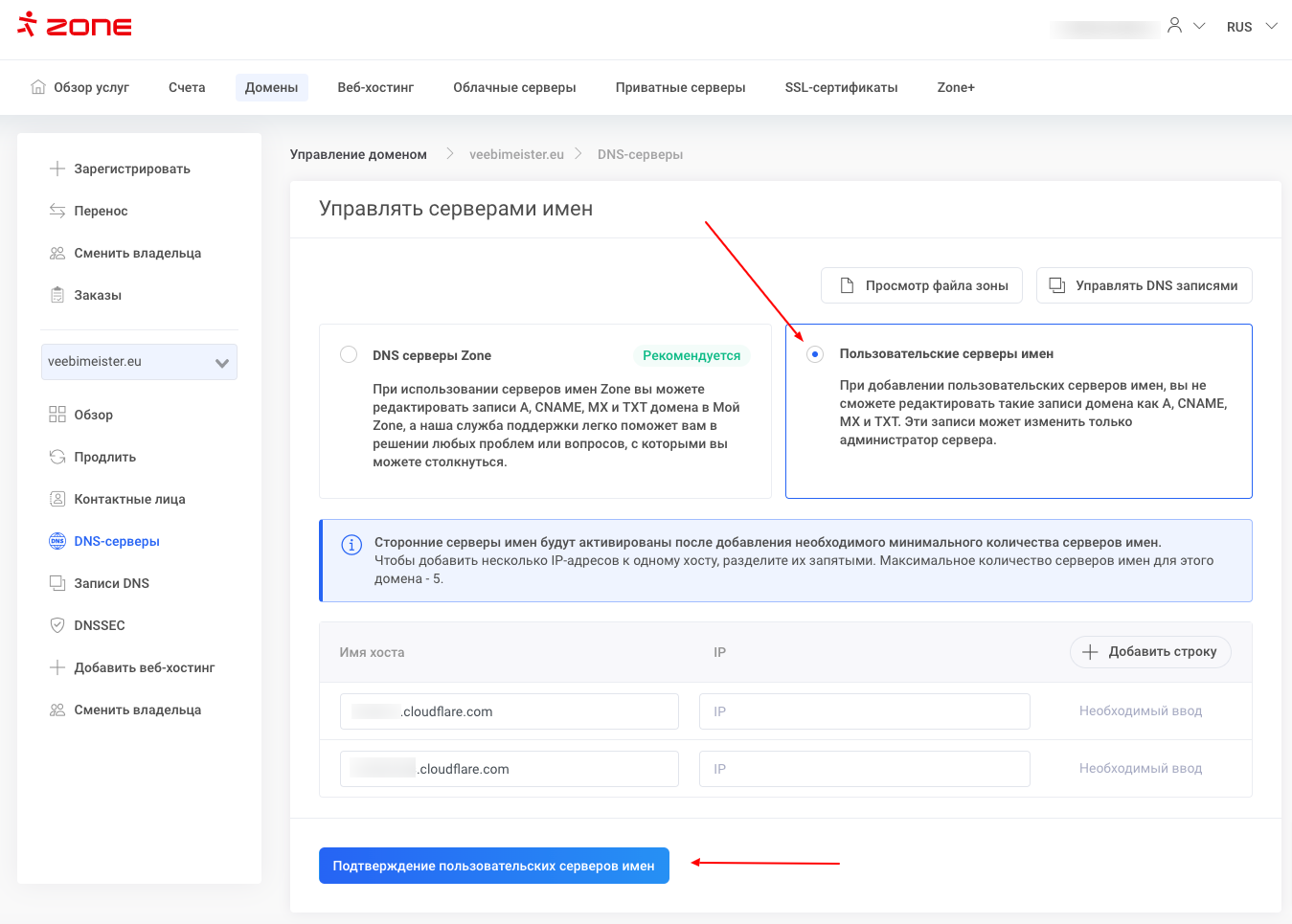Screen dimensions: 1292x924
Task: Click the plus icon next to Зарегистрировать
Action: click(x=57, y=169)
